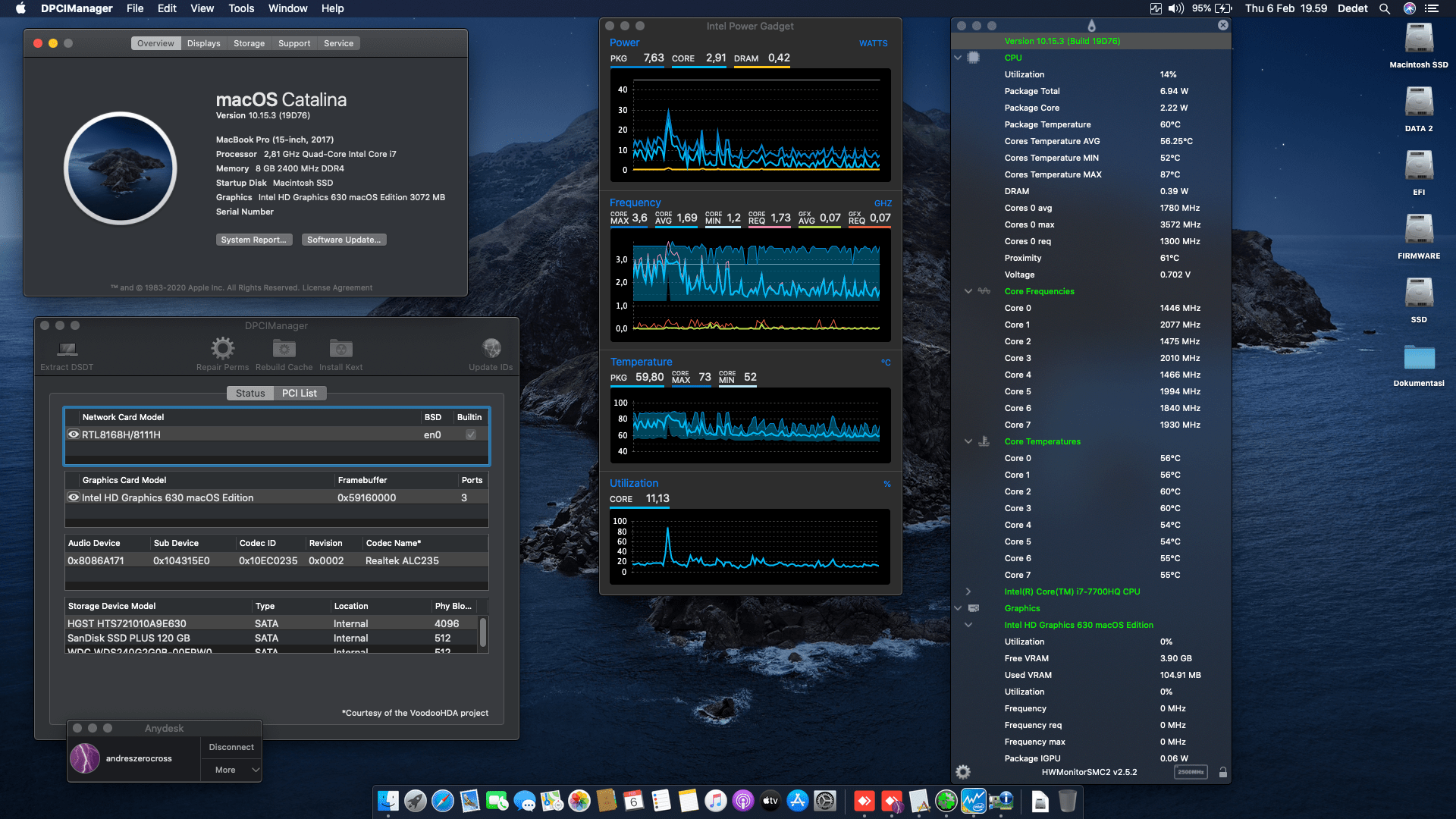Open Spotlight search in menu bar
Image resolution: width=1456 pixels, height=819 pixels.
pyautogui.click(x=1385, y=8)
